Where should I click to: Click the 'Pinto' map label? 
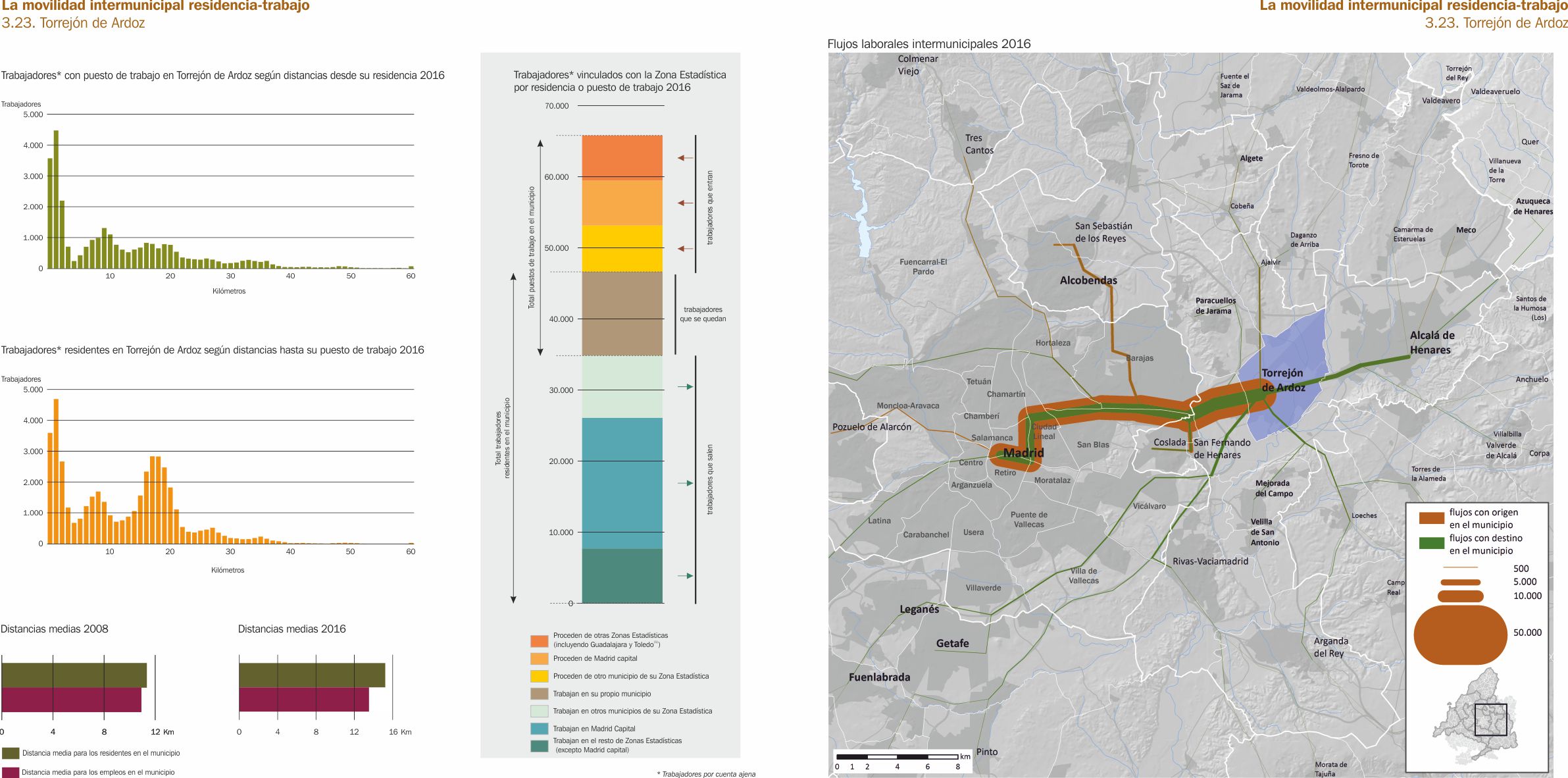(x=987, y=752)
